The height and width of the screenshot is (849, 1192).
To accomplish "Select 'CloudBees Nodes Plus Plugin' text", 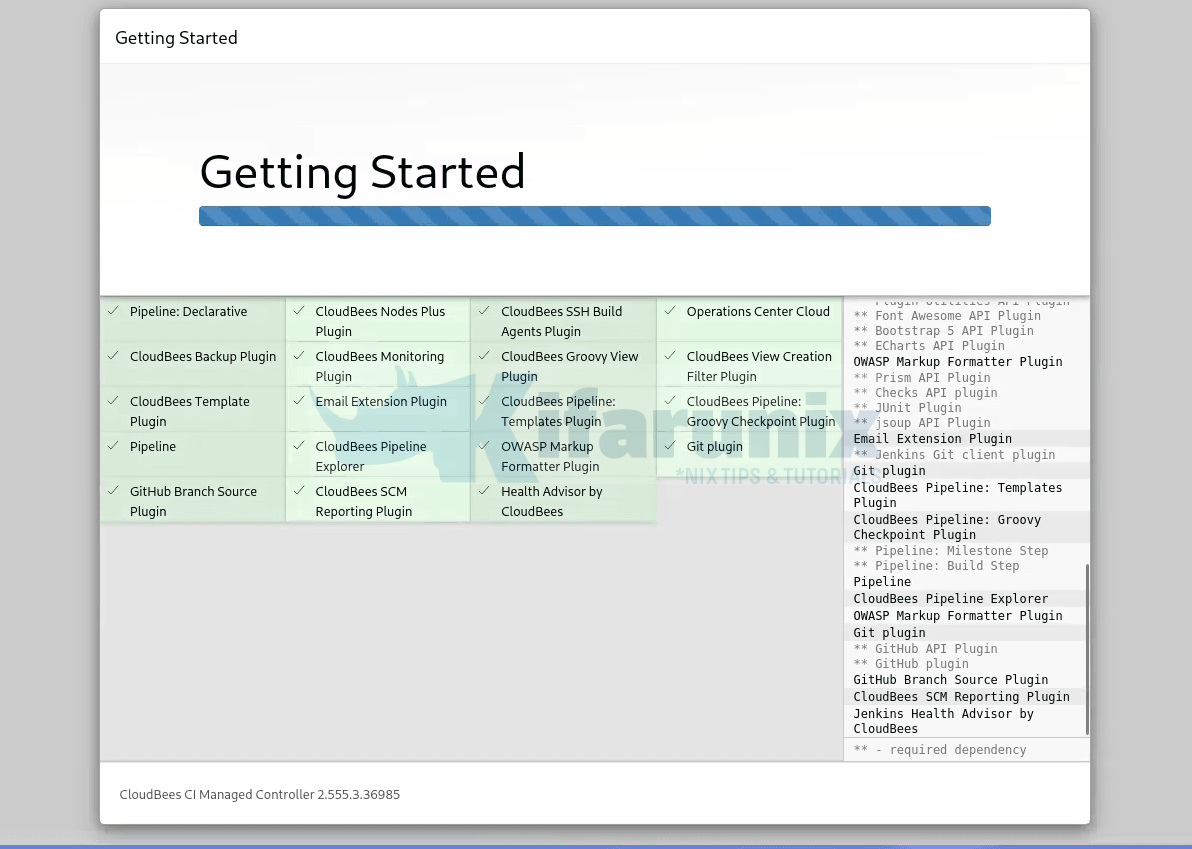I will [380, 322].
